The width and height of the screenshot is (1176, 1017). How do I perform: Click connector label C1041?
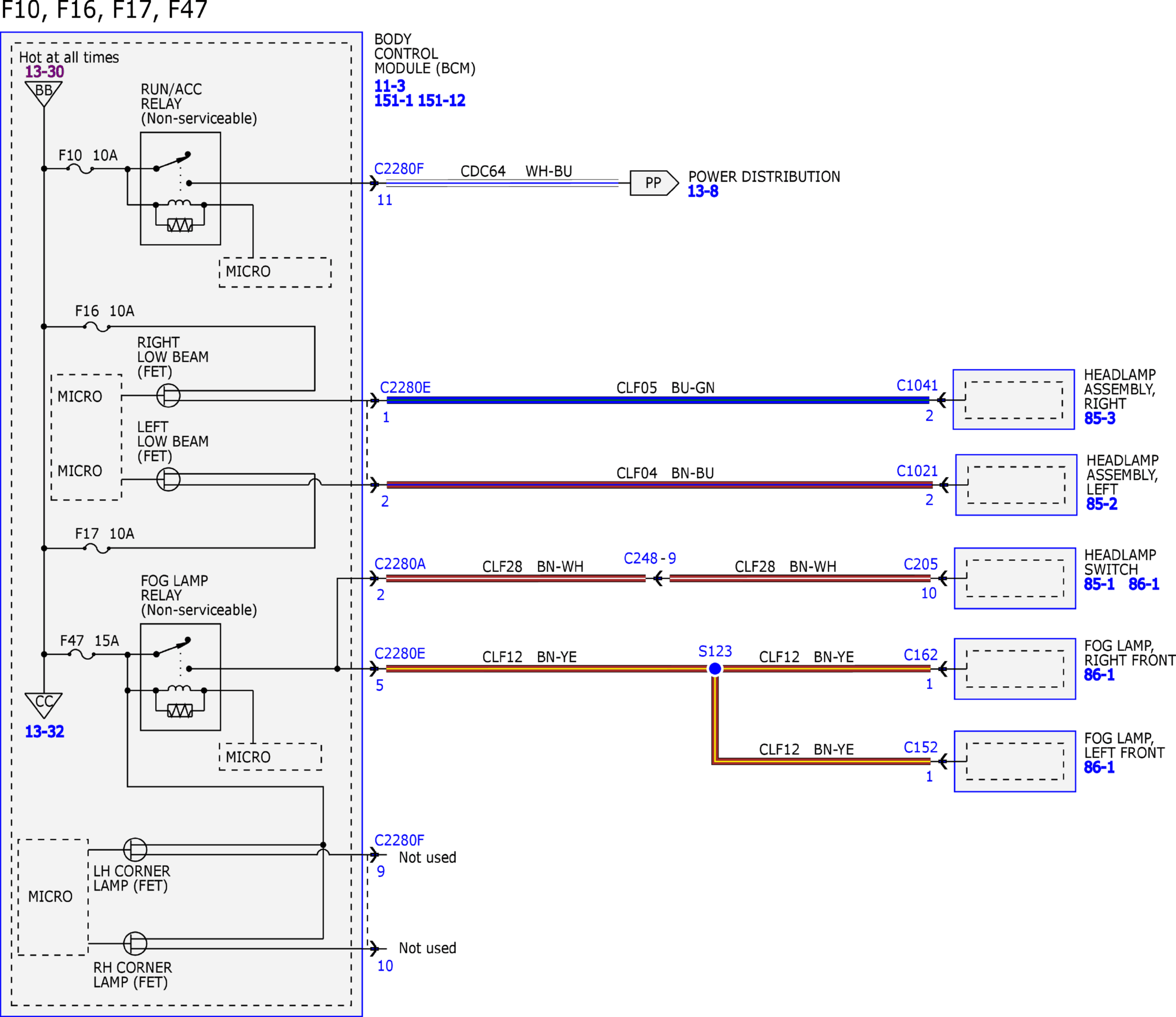[x=917, y=385]
